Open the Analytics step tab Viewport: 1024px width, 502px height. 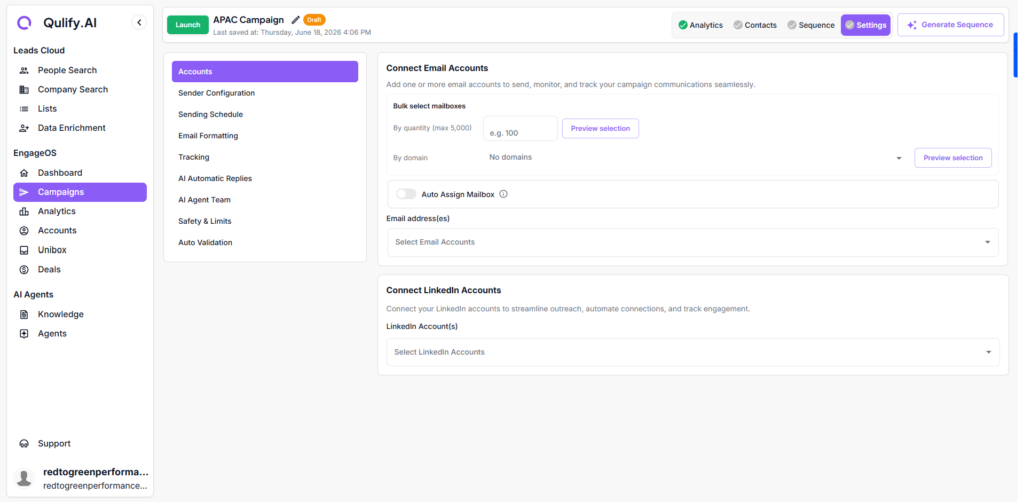pyautogui.click(x=701, y=25)
